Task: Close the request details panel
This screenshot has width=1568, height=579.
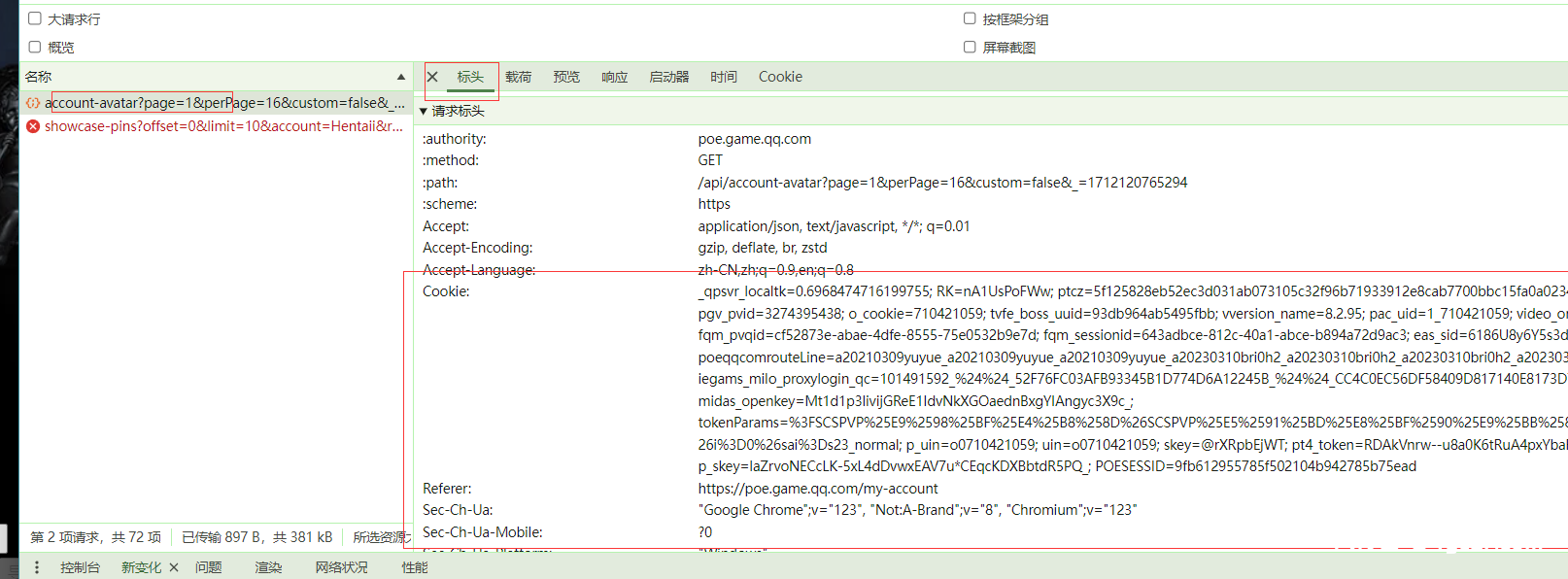Action: 433,77
